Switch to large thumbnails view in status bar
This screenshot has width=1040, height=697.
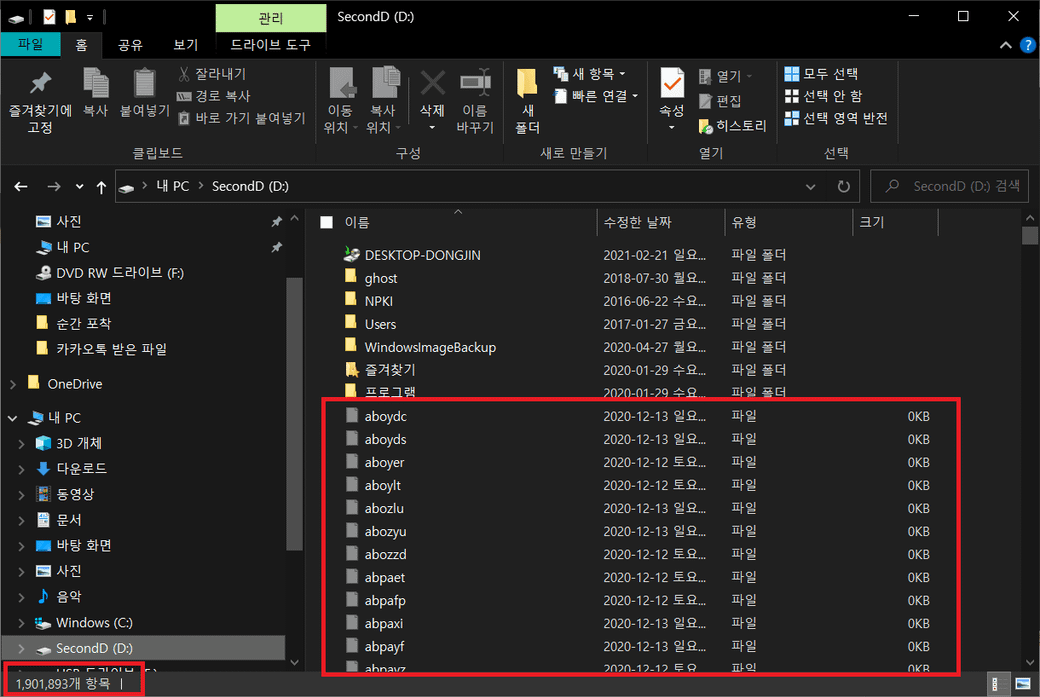pyautogui.click(x=1021, y=684)
